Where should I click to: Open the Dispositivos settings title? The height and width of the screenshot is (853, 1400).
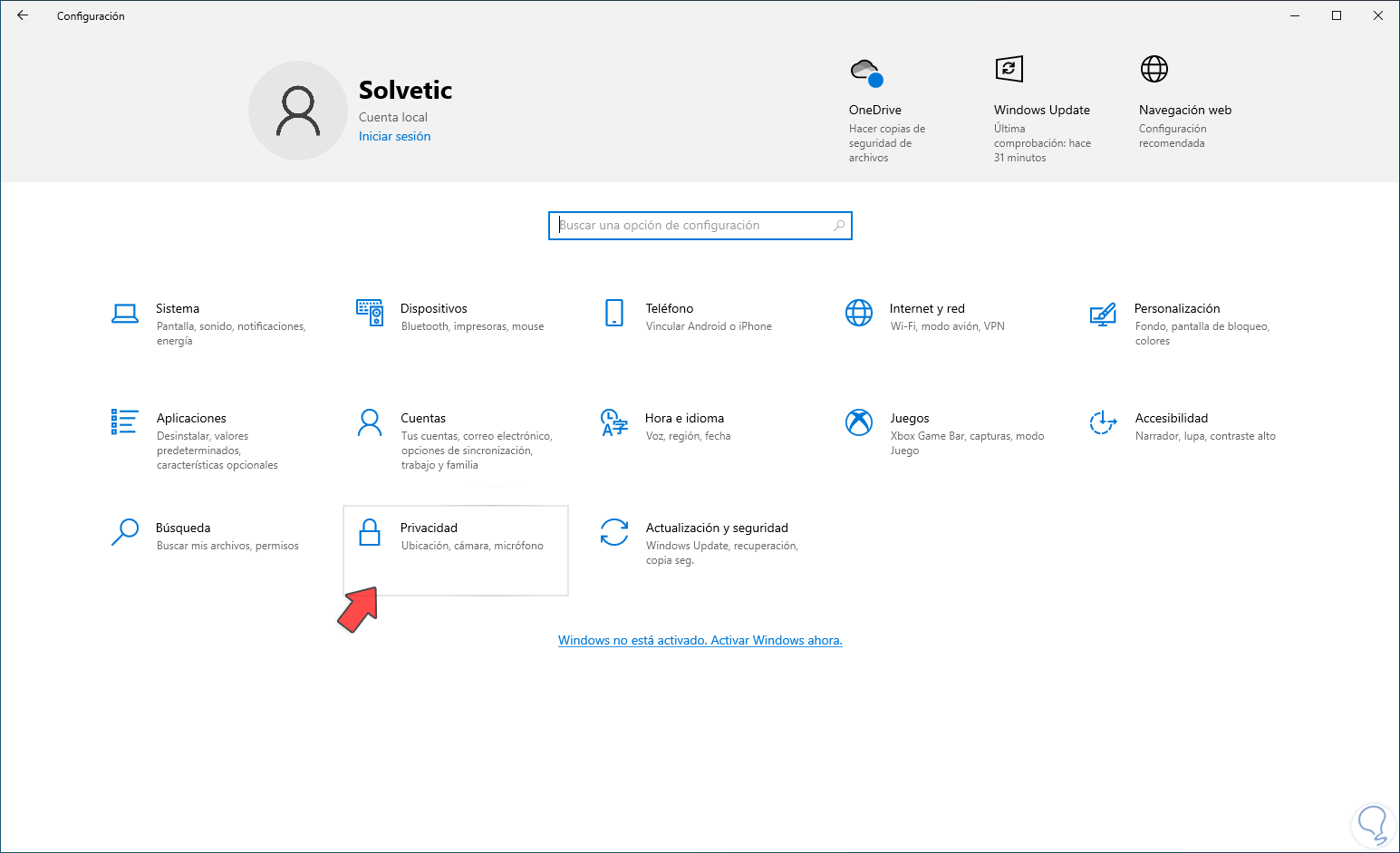point(434,309)
